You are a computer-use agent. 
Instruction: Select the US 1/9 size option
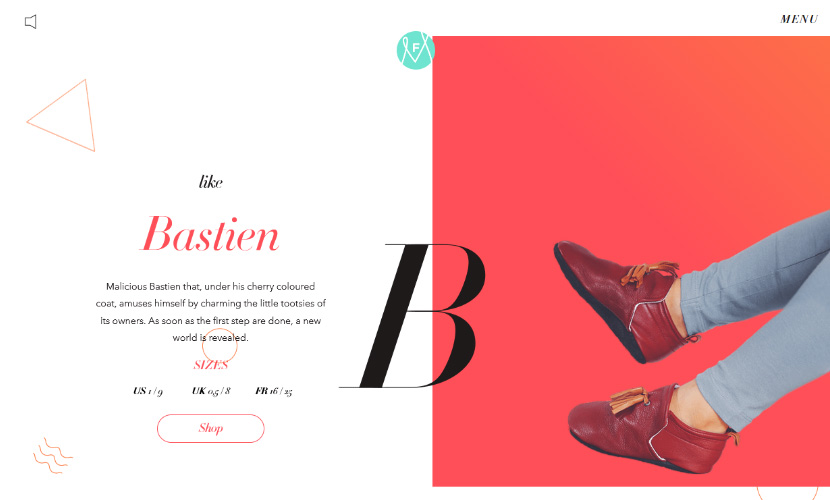pos(148,391)
